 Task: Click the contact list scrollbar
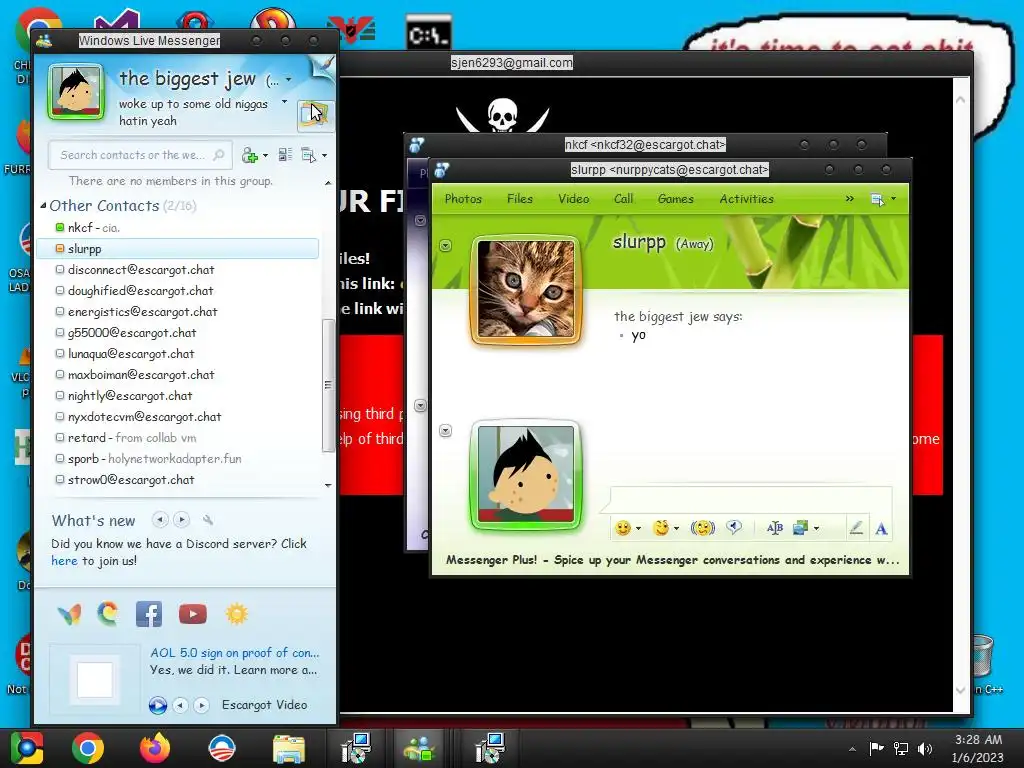[328, 385]
